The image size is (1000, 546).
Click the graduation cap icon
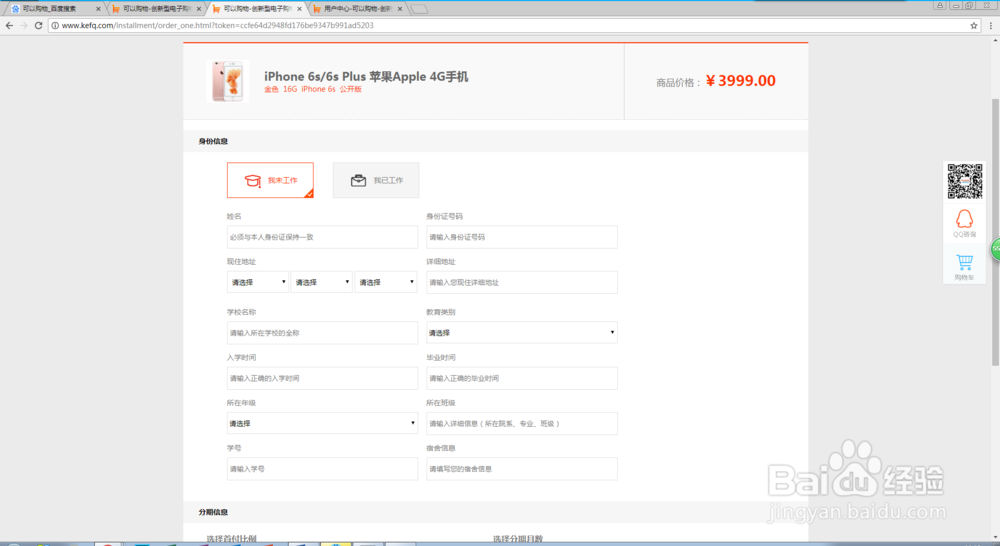253,181
